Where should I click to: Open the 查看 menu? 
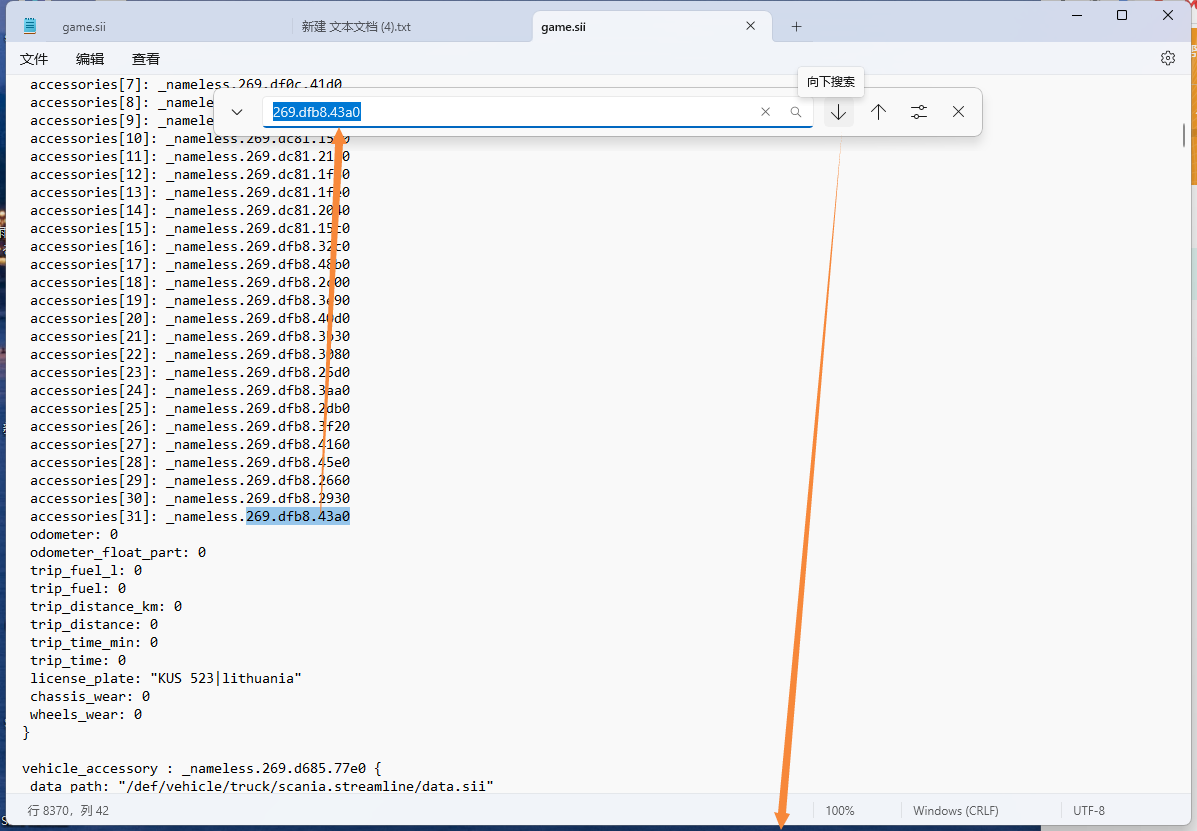click(146, 59)
